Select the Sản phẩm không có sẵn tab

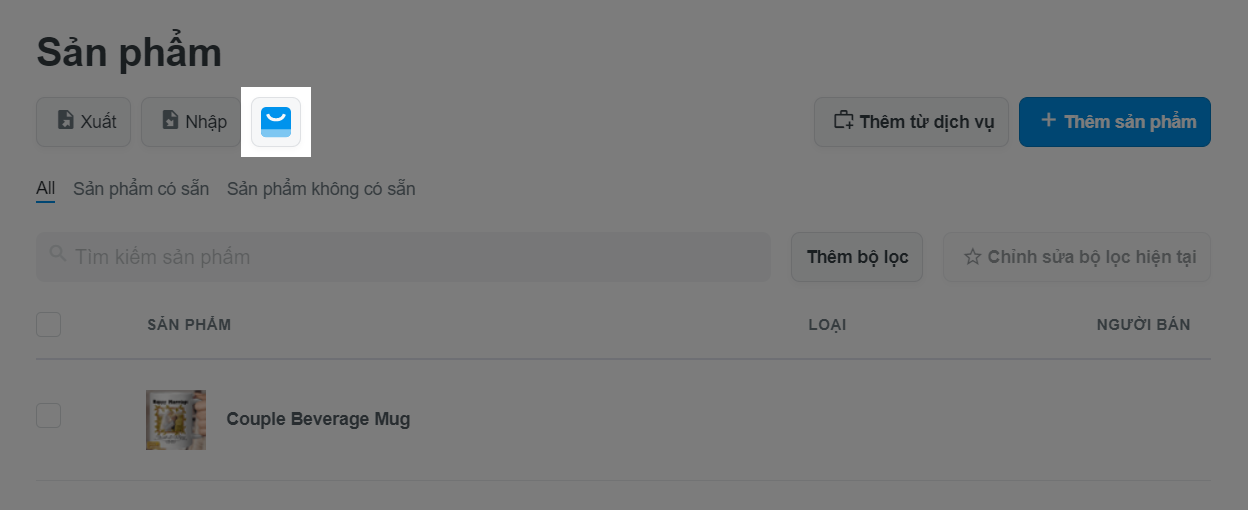click(321, 189)
